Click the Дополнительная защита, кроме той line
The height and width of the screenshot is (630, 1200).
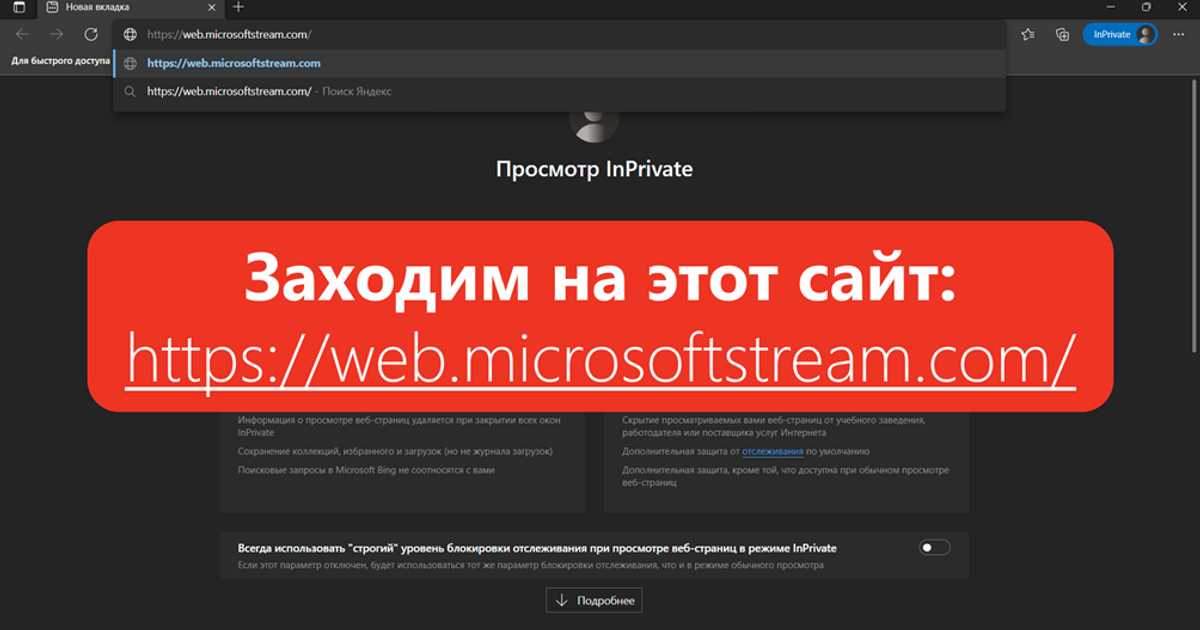coord(784,475)
